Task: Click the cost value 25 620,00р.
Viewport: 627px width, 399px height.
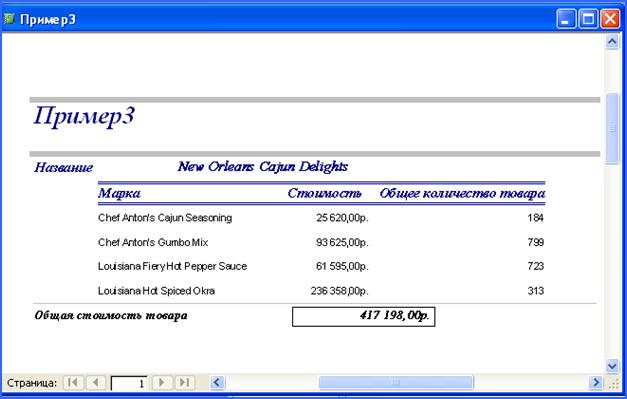Action: point(342,218)
